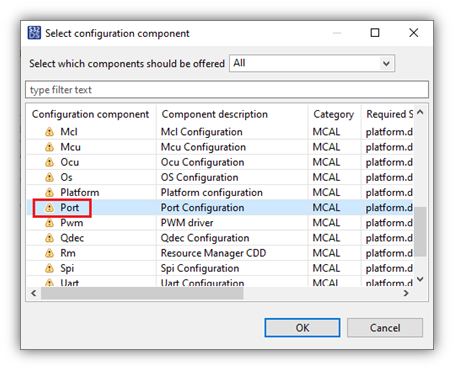454x370 pixels.
Task: Dismiss dialog with the Cancel button
Action: point(385,328)
